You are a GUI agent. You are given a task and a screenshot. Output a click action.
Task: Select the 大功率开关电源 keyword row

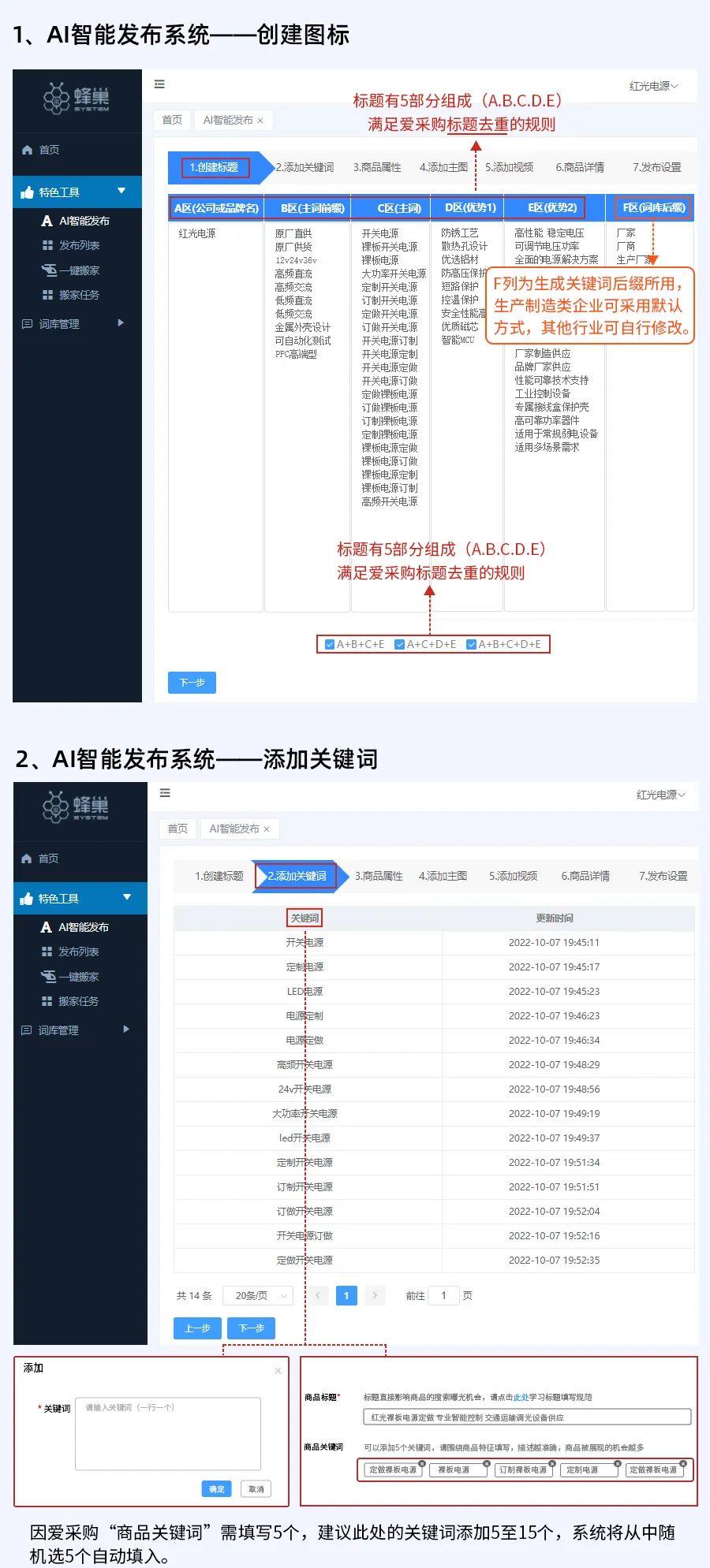coord(434,1113)
